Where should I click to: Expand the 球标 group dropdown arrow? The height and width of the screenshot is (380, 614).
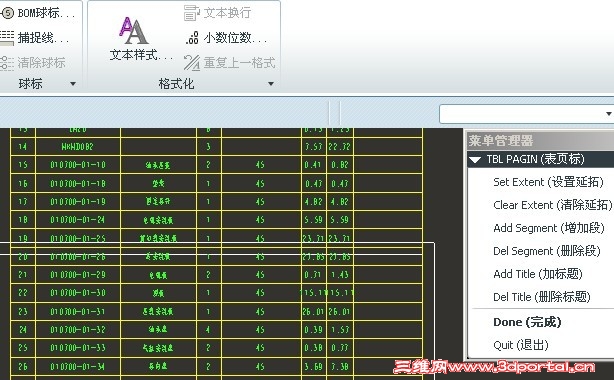pyautogui.click(x=73, y=83)
